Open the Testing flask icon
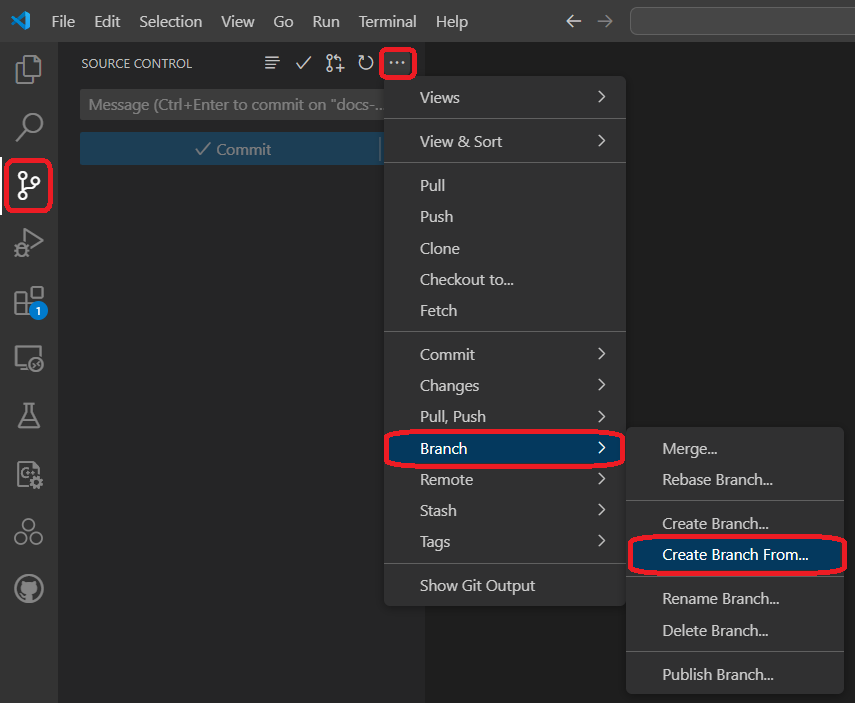 (x=29, y=416)
